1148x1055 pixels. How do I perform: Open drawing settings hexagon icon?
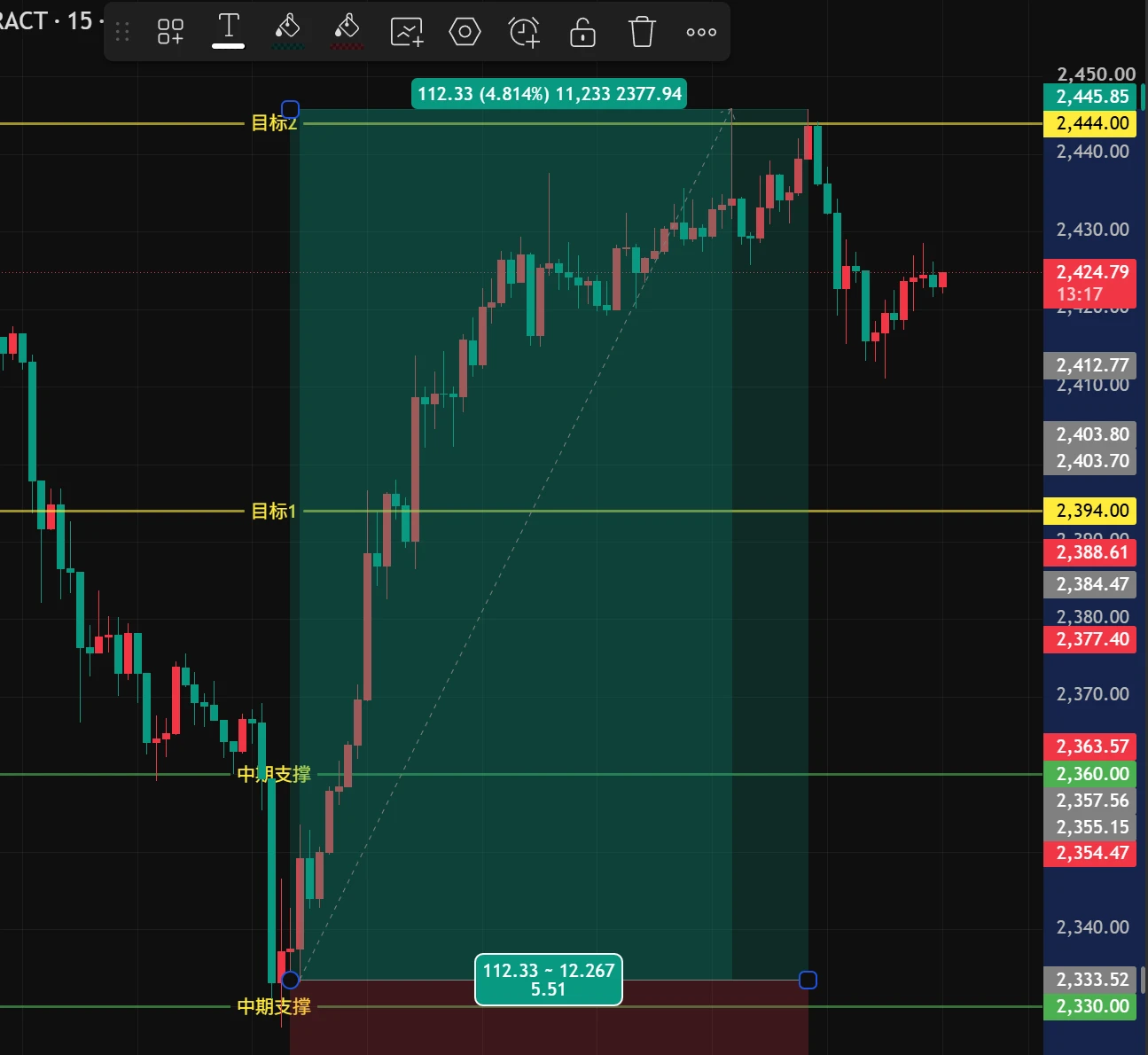[x=465, y=32]
